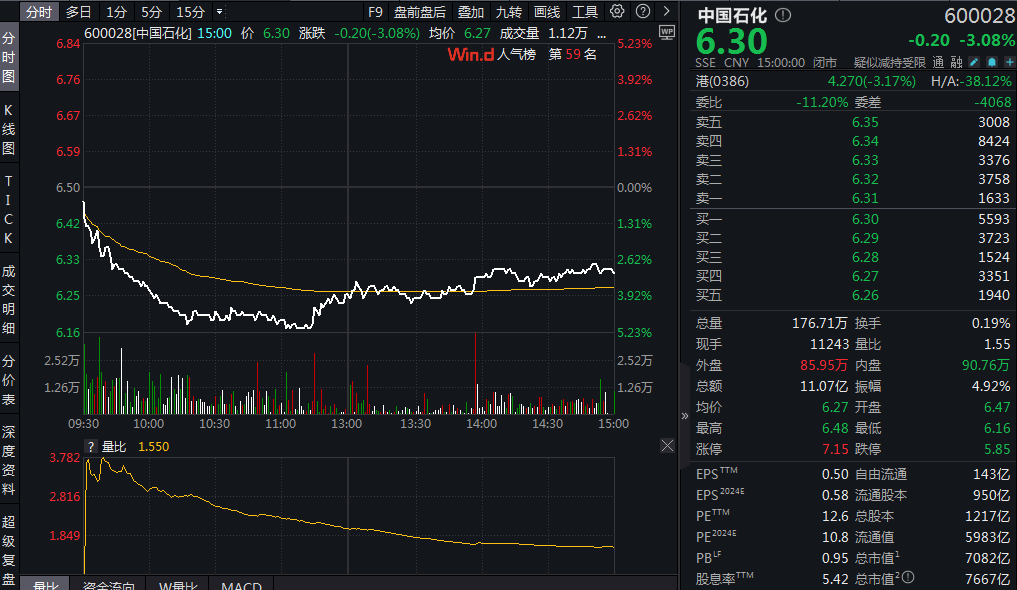
Task: Click the stock info exclamation icon
Action: point(782,16)
